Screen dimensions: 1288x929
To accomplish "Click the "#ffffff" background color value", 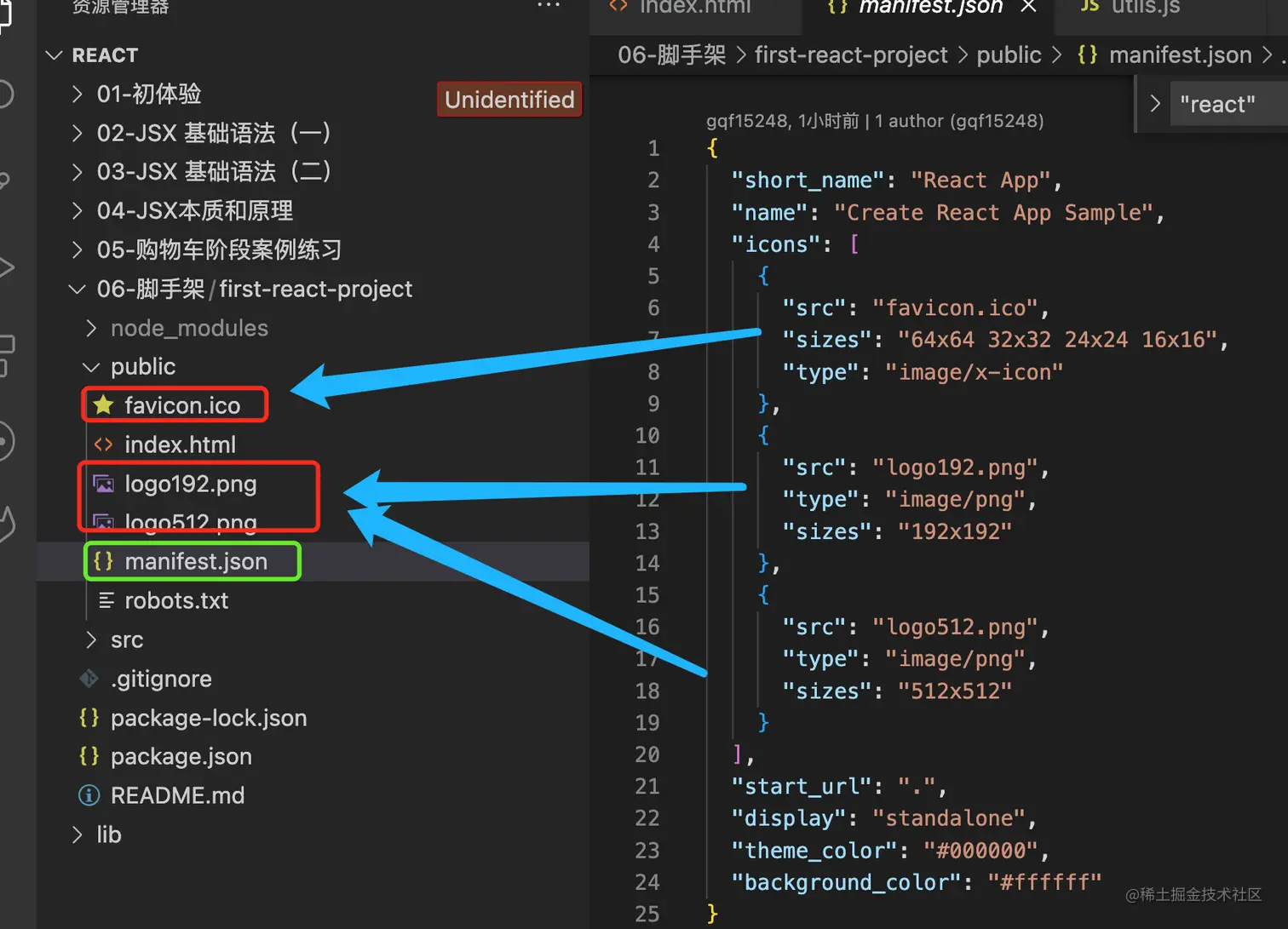I will [x=1044, y=882].
